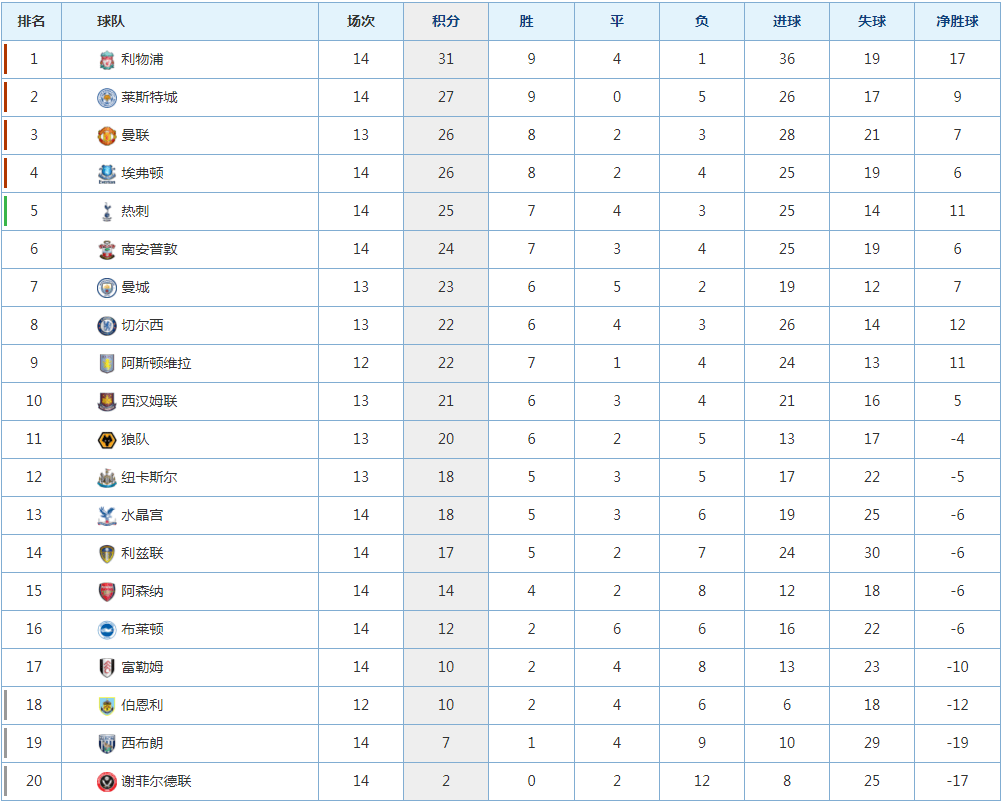Sort table by 积分 column header
Viewport: 1002px width, 801px height.
point(446,21)
